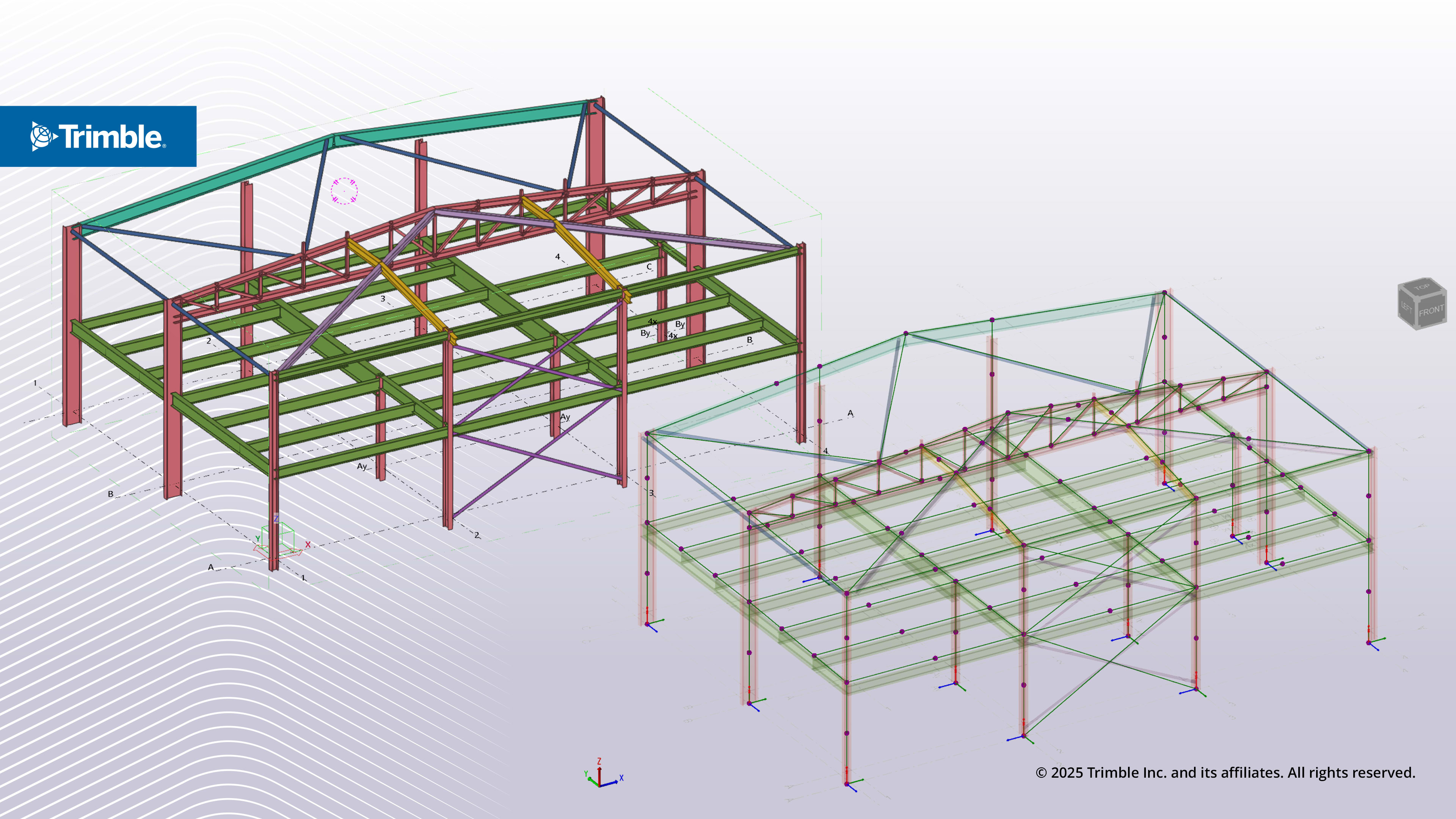Select the magenta dashed circle marker

coord(344,191)
